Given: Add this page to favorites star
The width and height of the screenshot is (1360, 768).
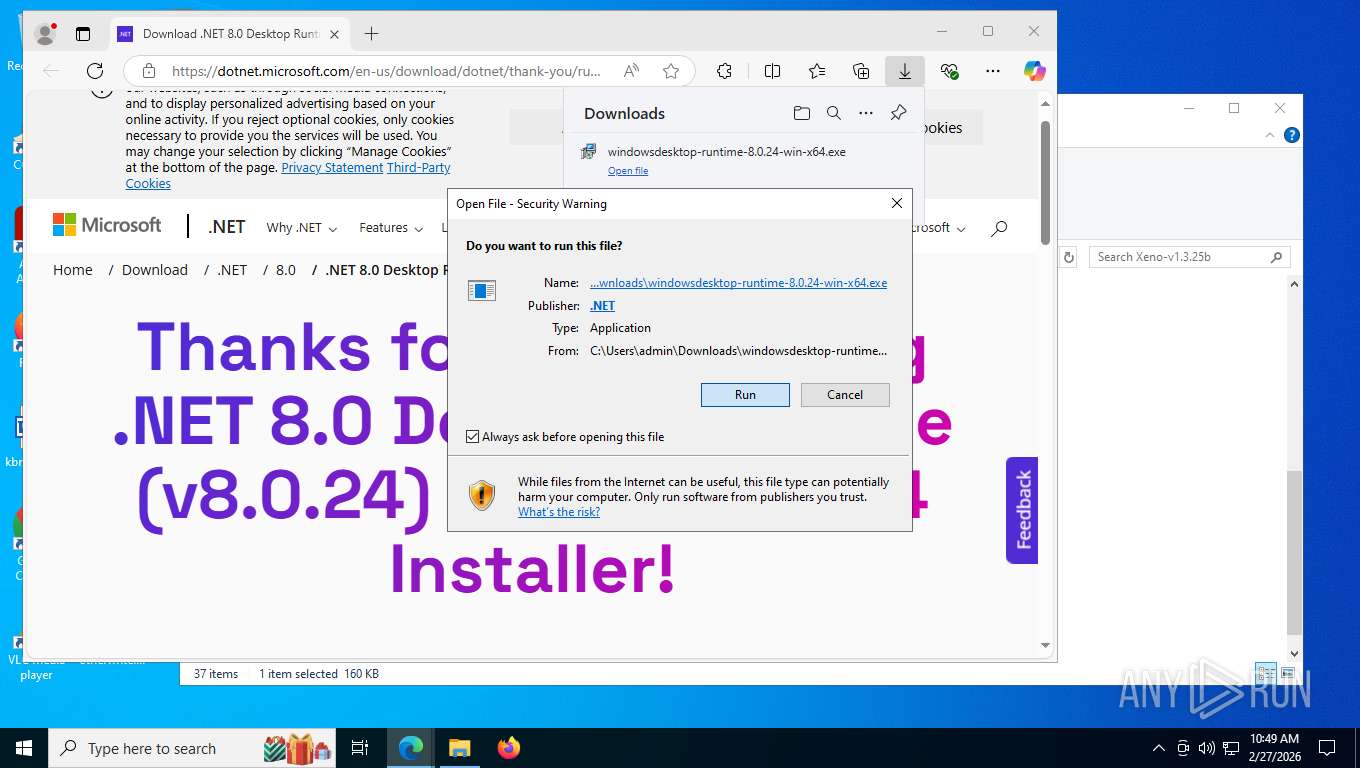Looking at the screenshot, I should pos(671,71).
